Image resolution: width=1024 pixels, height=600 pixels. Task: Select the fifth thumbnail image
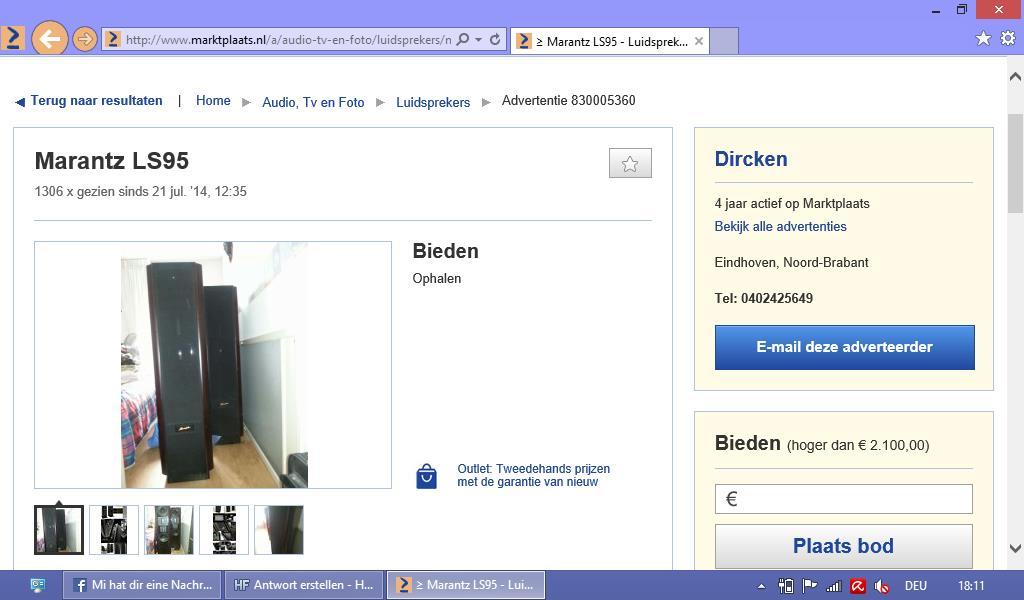279,529
